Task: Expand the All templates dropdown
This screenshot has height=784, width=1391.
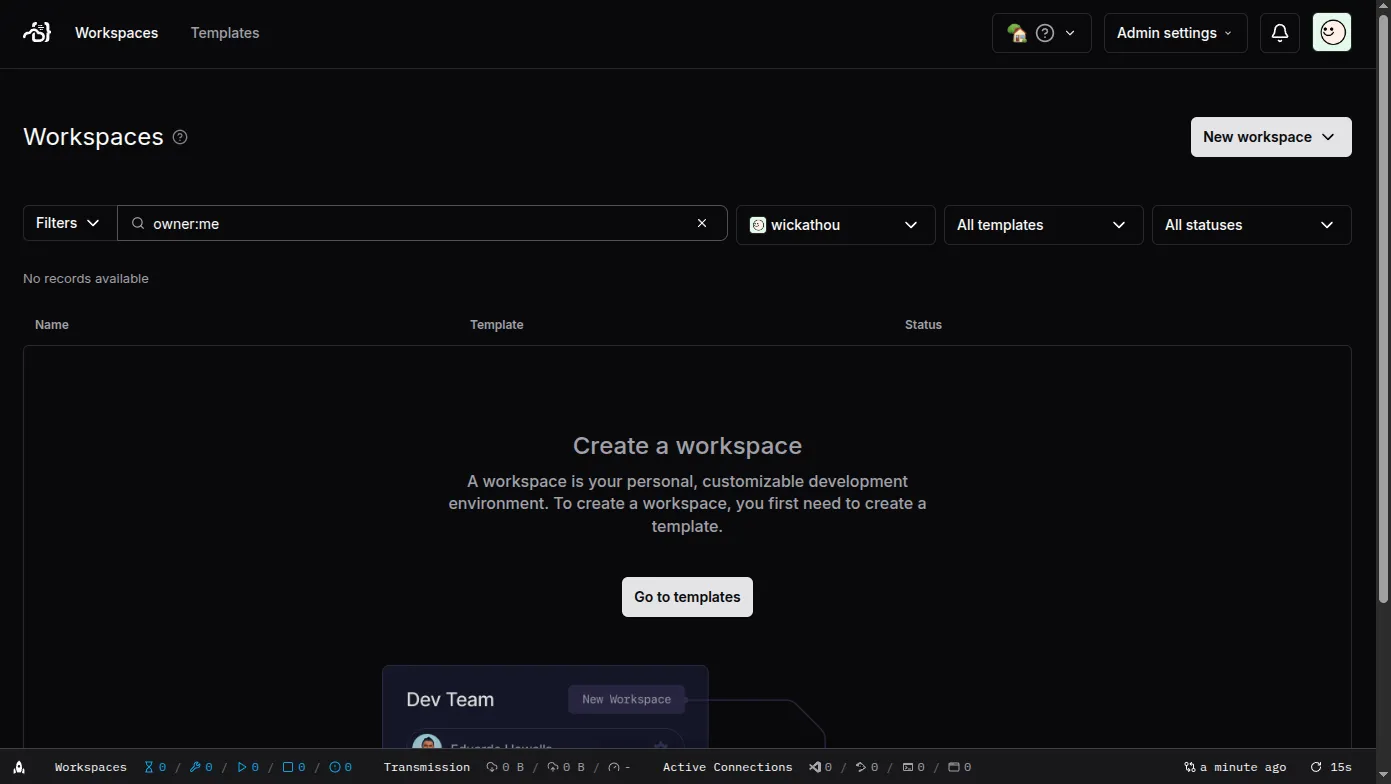Action: (1043, 224)
